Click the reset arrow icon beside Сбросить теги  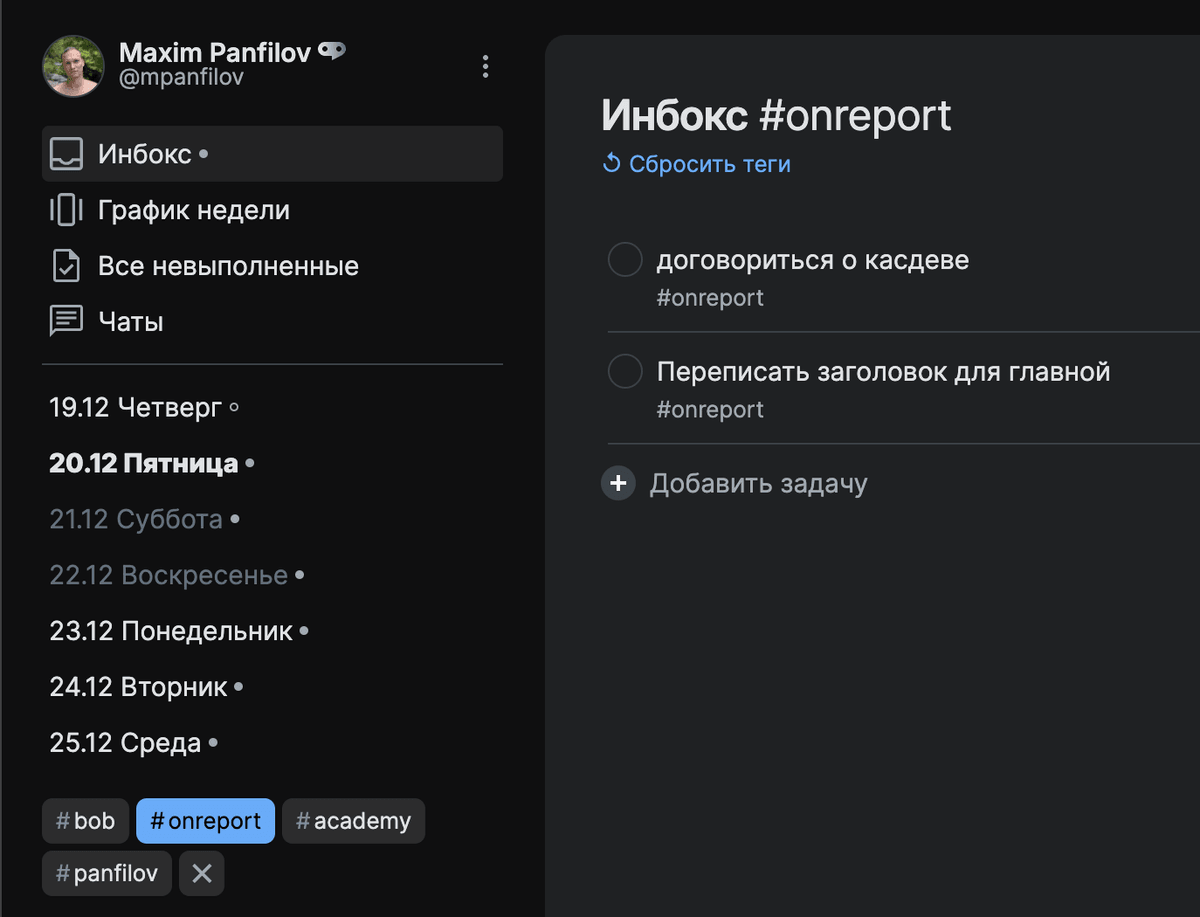610,163
